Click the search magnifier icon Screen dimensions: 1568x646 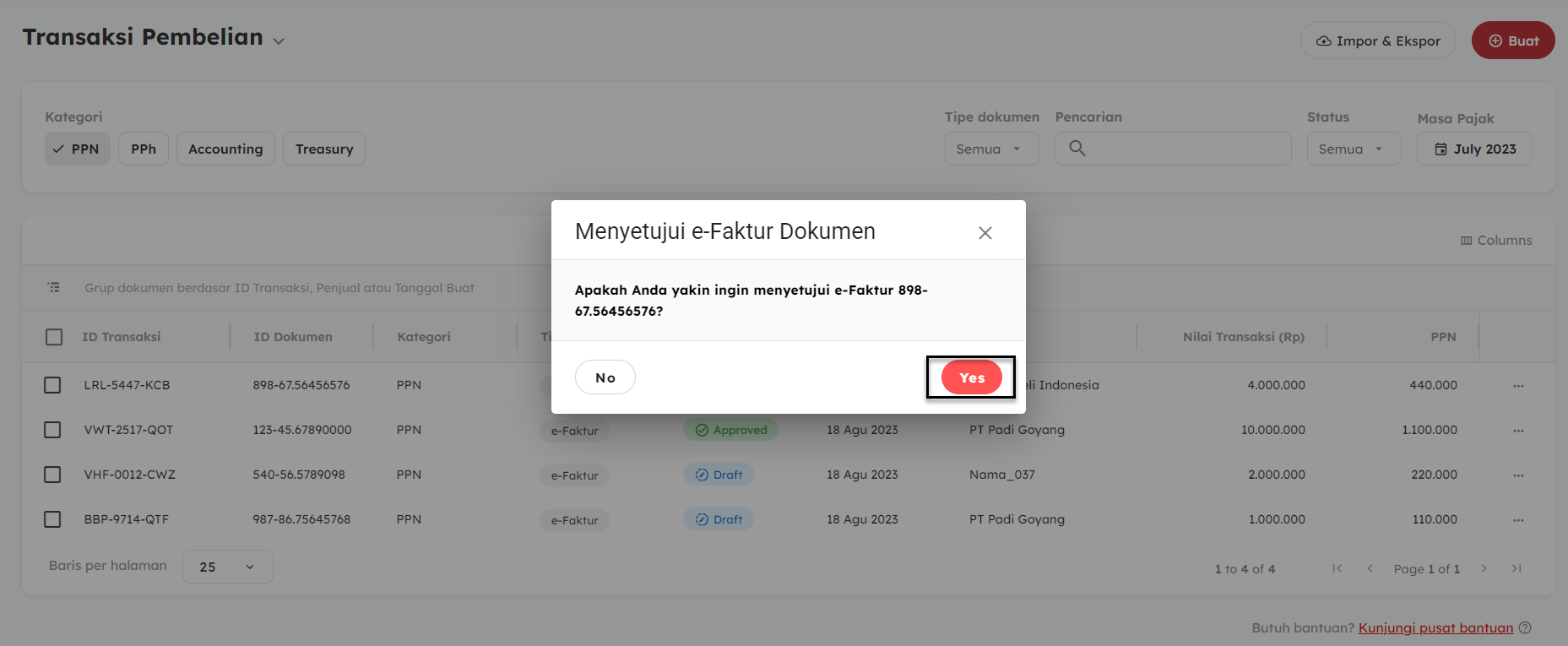[1077, 149]
